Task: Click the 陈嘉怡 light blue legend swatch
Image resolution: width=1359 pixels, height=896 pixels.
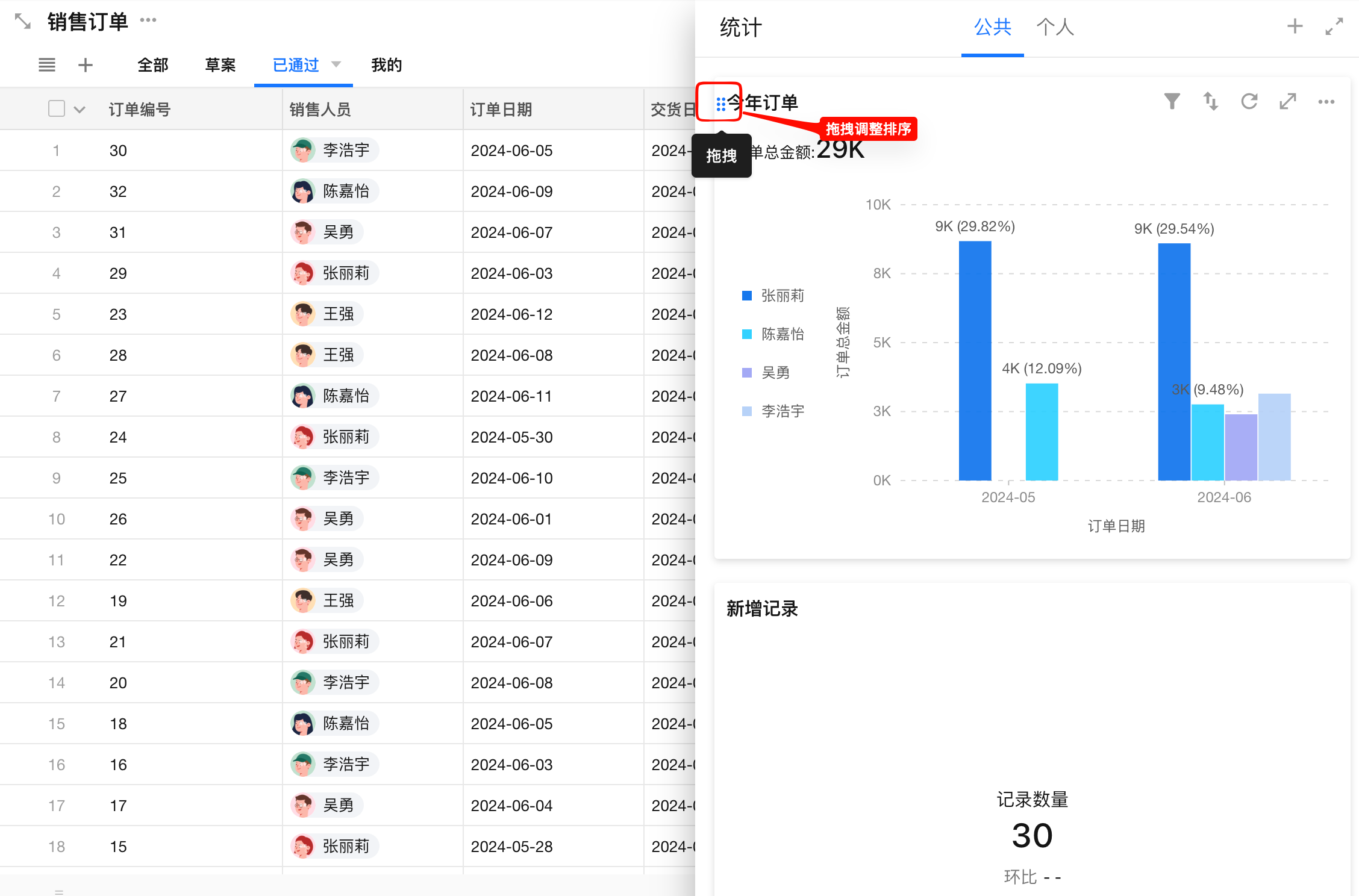Action: (747, 334)
